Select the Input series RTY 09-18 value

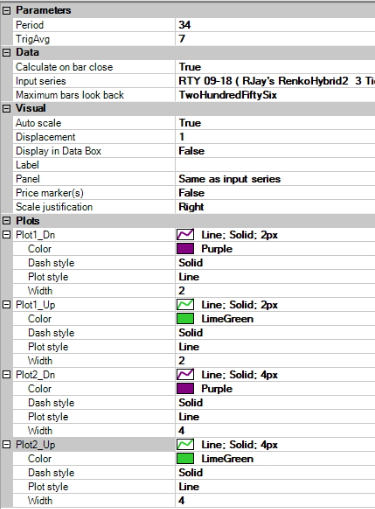tap(275, 81)
